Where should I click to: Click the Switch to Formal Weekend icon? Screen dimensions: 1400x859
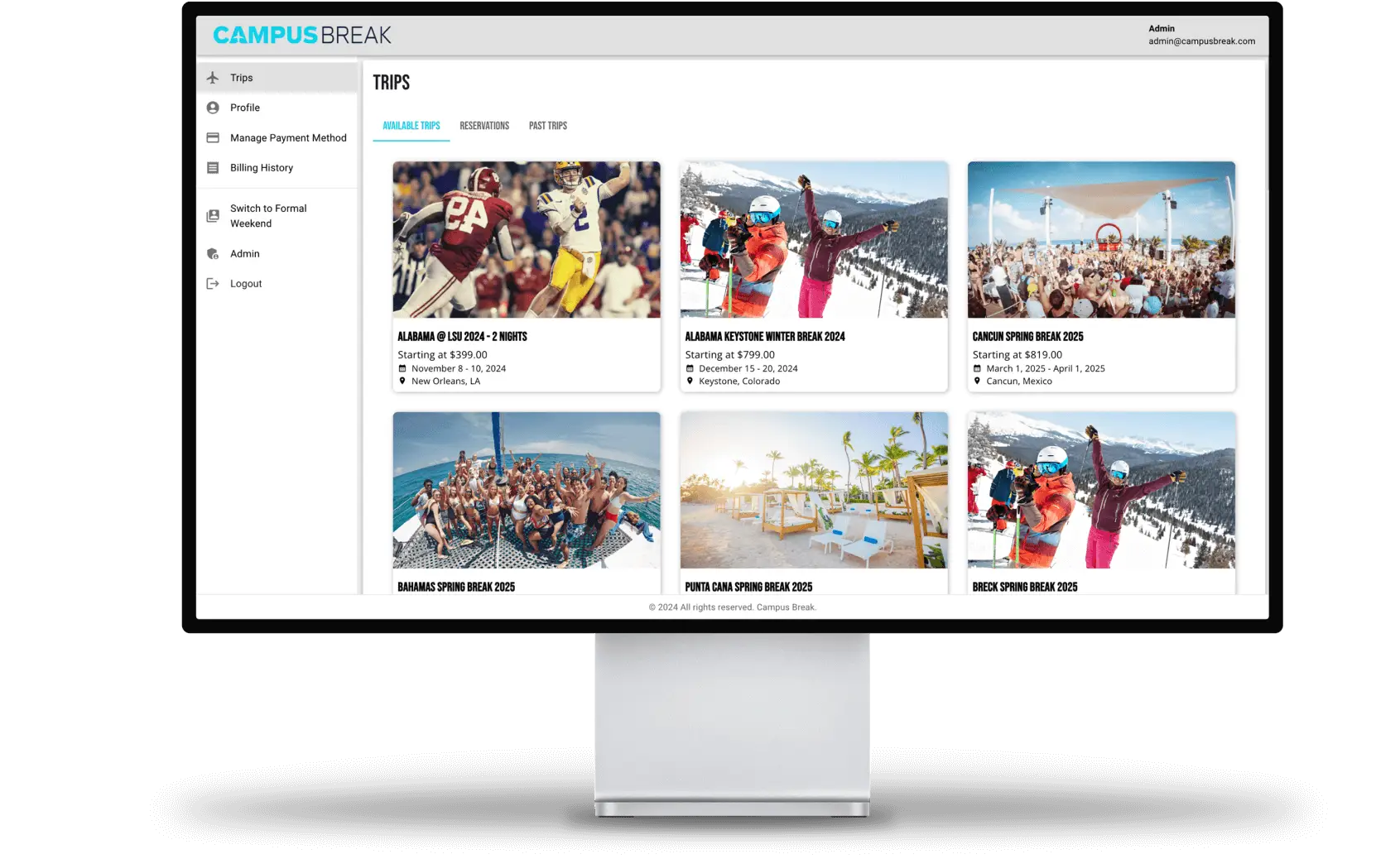[x=213, y=216]
